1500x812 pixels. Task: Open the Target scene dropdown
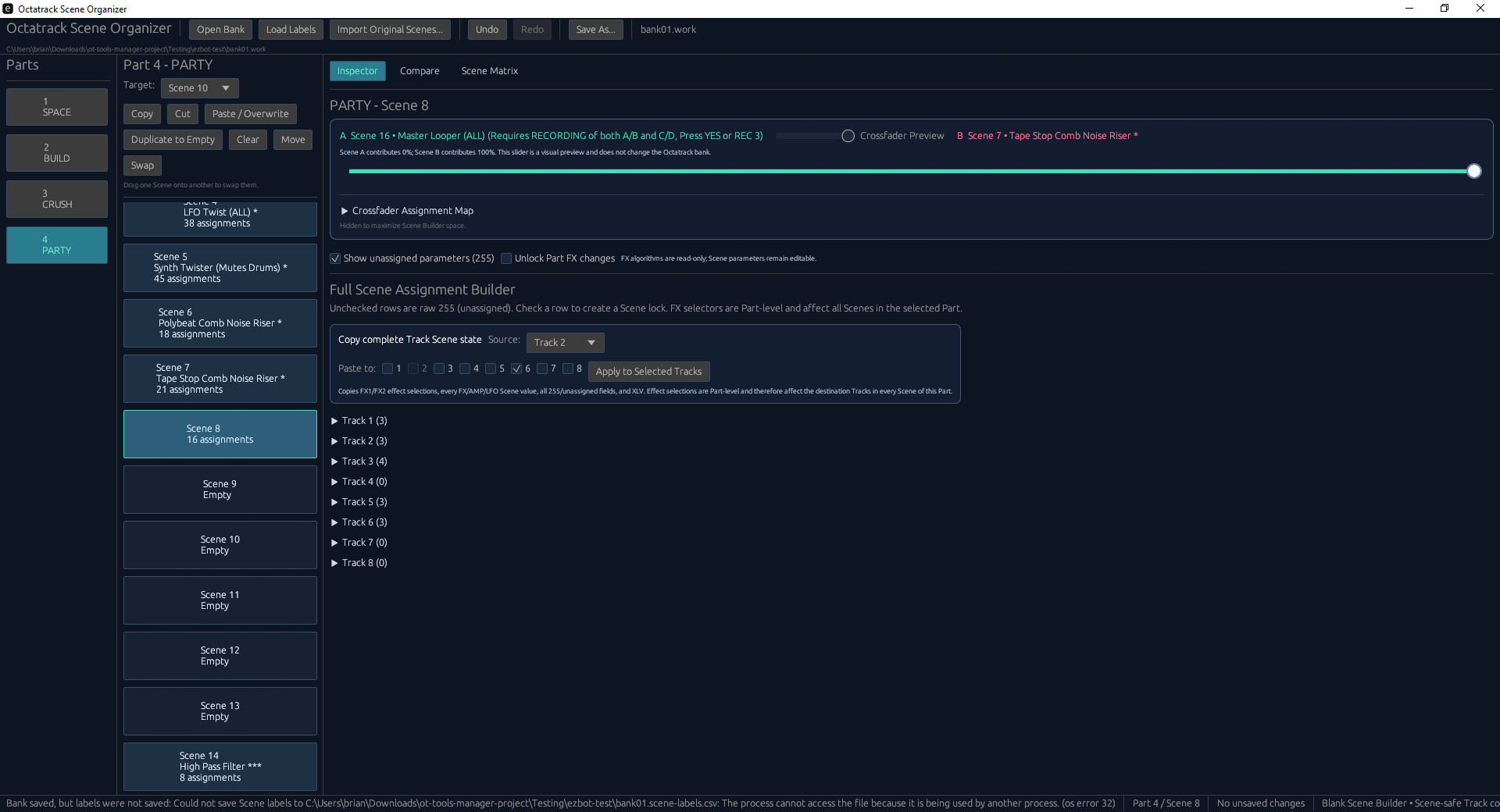click(x=199, y=88)
